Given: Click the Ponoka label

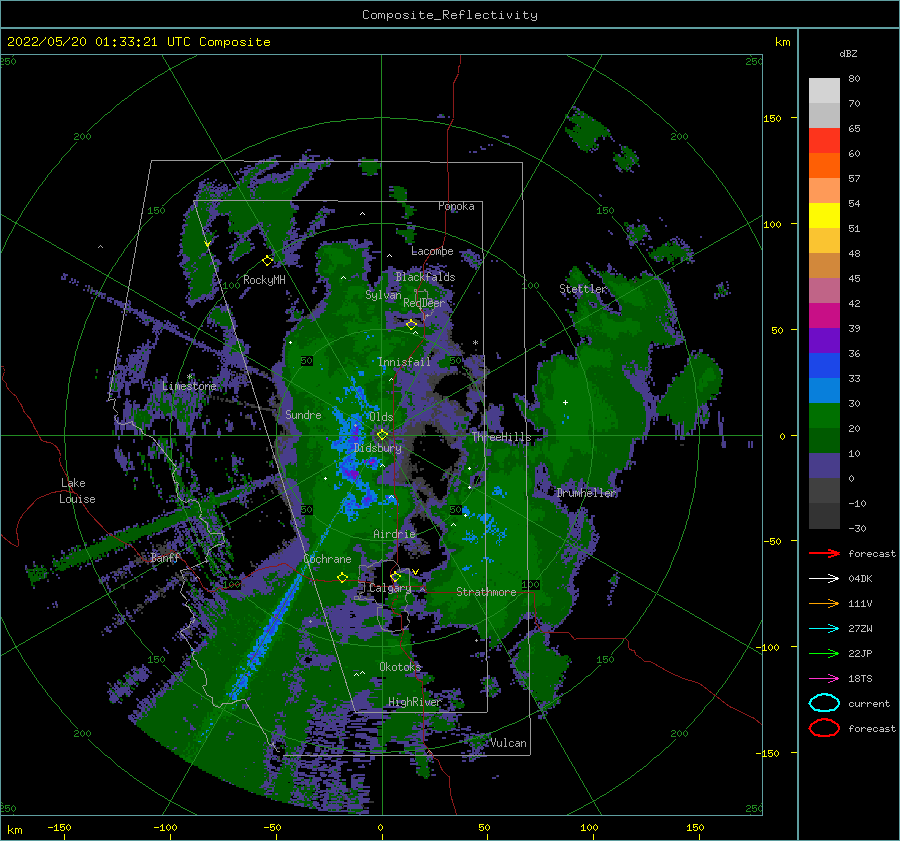Looking at the screenshot, I should pos(456,206).
